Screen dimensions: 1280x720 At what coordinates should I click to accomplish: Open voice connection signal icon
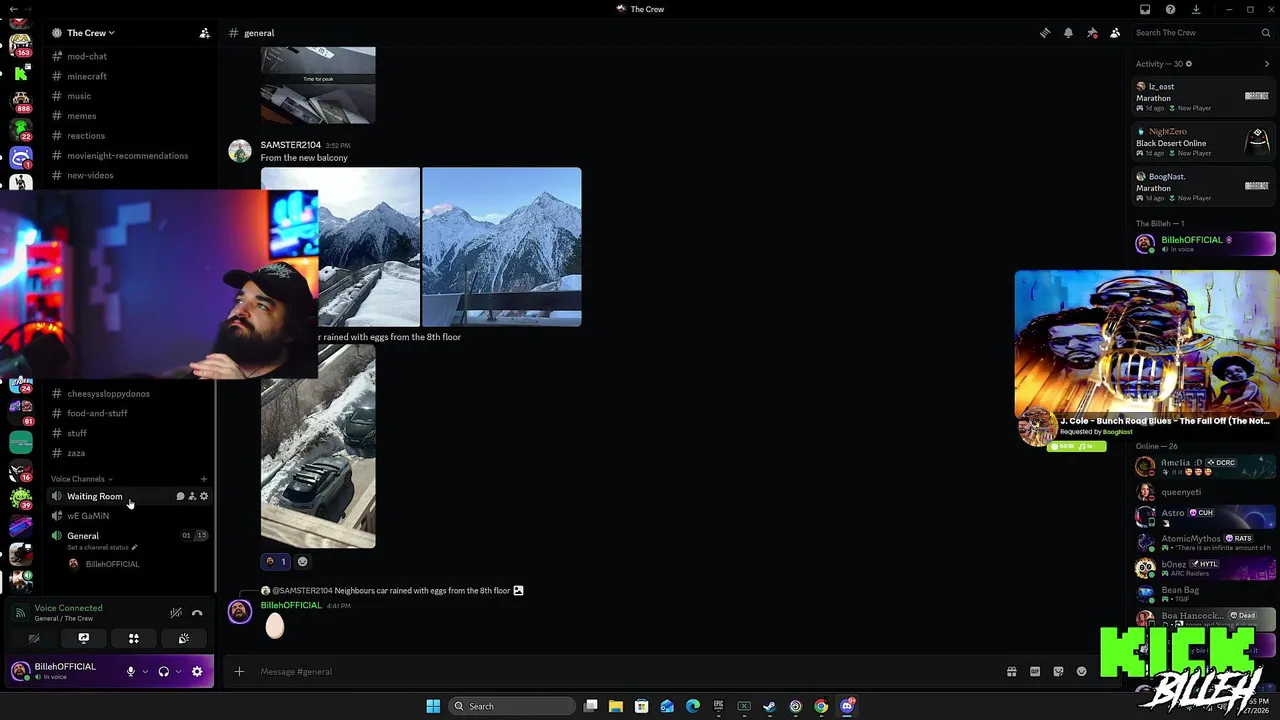click(x=20, y=613)
